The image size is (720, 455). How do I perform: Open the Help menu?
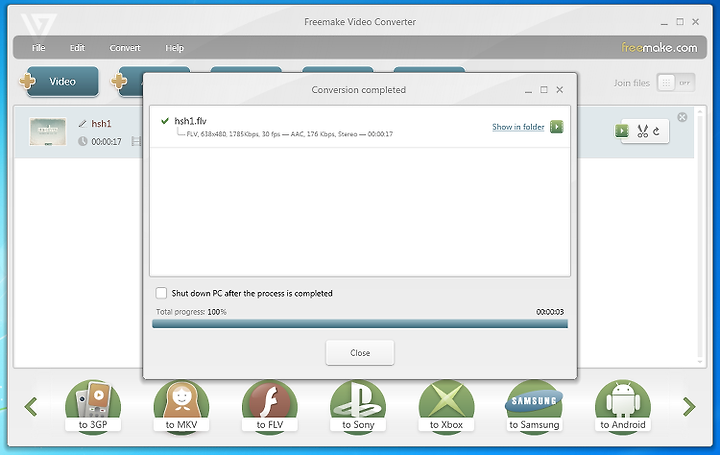tap(174, 48)
